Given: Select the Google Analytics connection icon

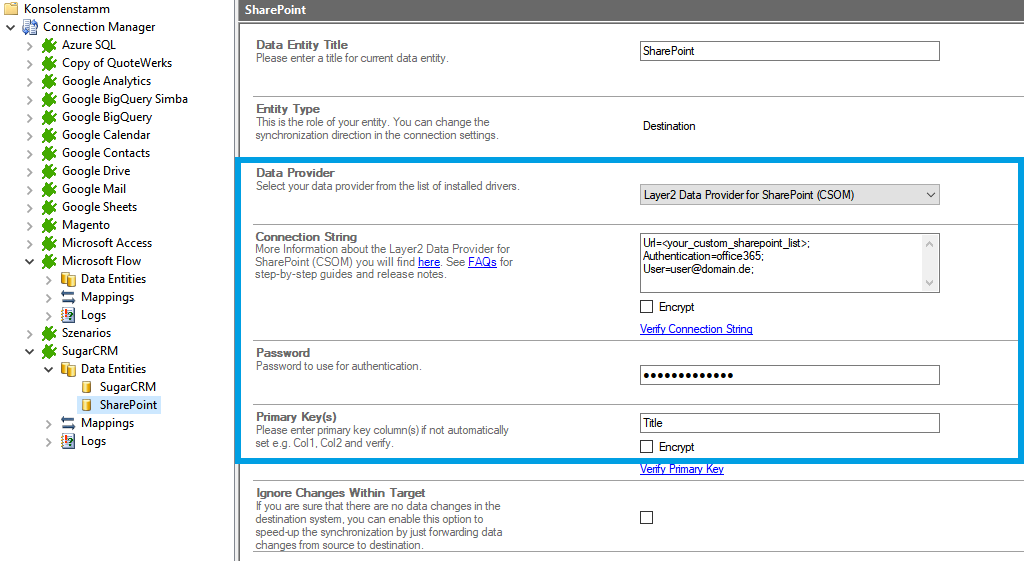Looking at the screenshot, I should pos(48,81).
